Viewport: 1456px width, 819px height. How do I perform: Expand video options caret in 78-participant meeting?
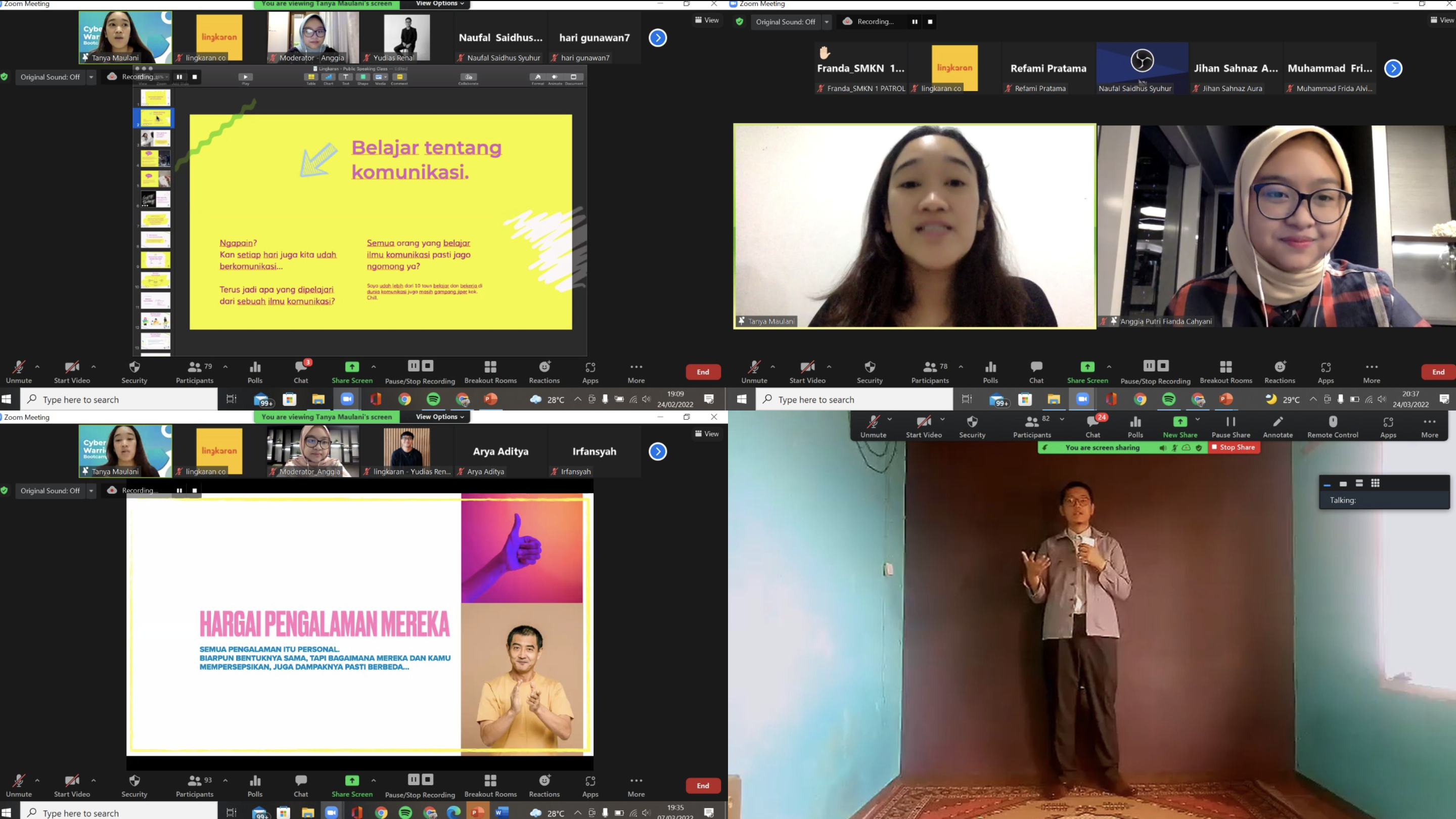[x=829, y=366]
